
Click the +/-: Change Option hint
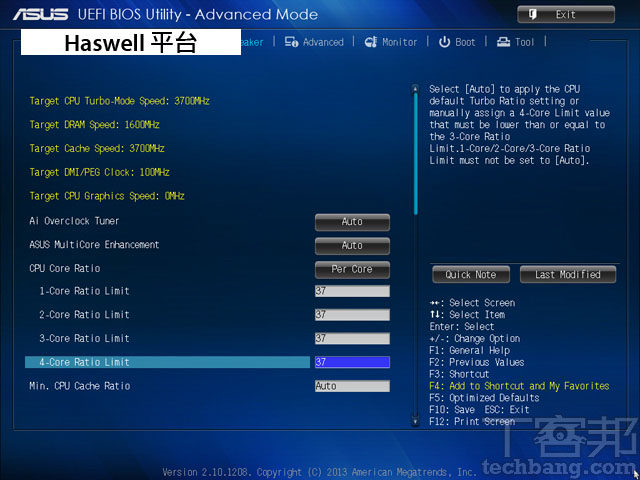(x=475, y=338)
